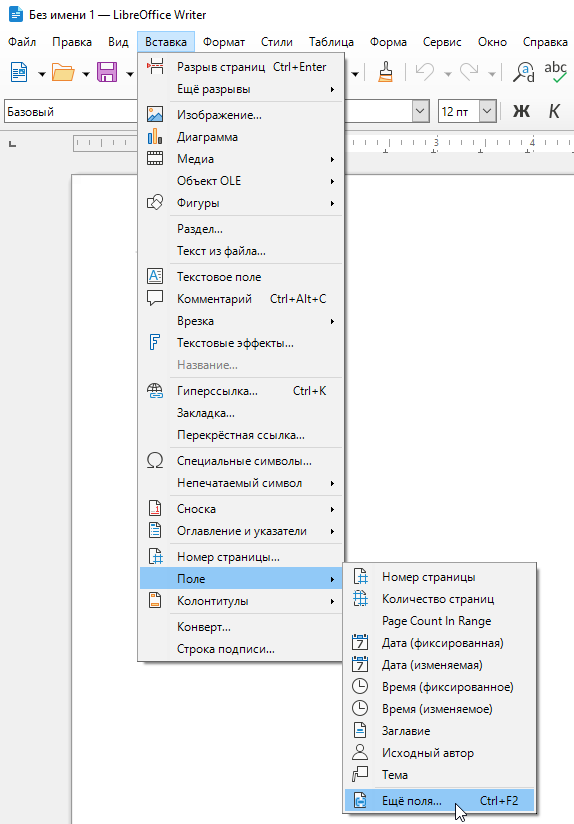
Task: Click the Comment speech bubble icon
Action: click(155, 298)
